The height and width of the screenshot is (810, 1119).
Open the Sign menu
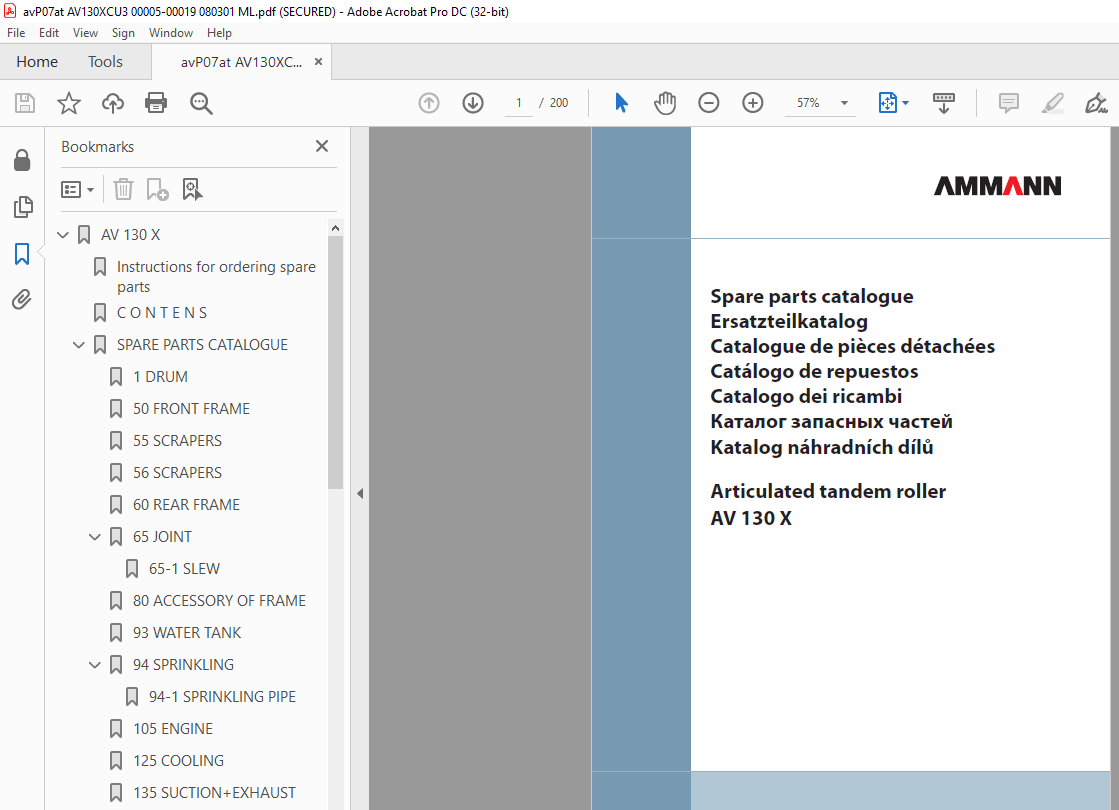click(x=123, y=33)
